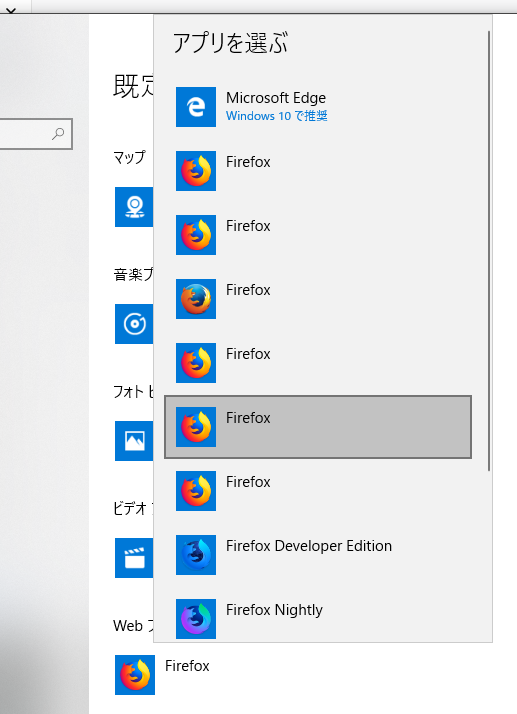Select Firefox with the older globe logo
Screen dimensions: 517x714
(196, 299)
